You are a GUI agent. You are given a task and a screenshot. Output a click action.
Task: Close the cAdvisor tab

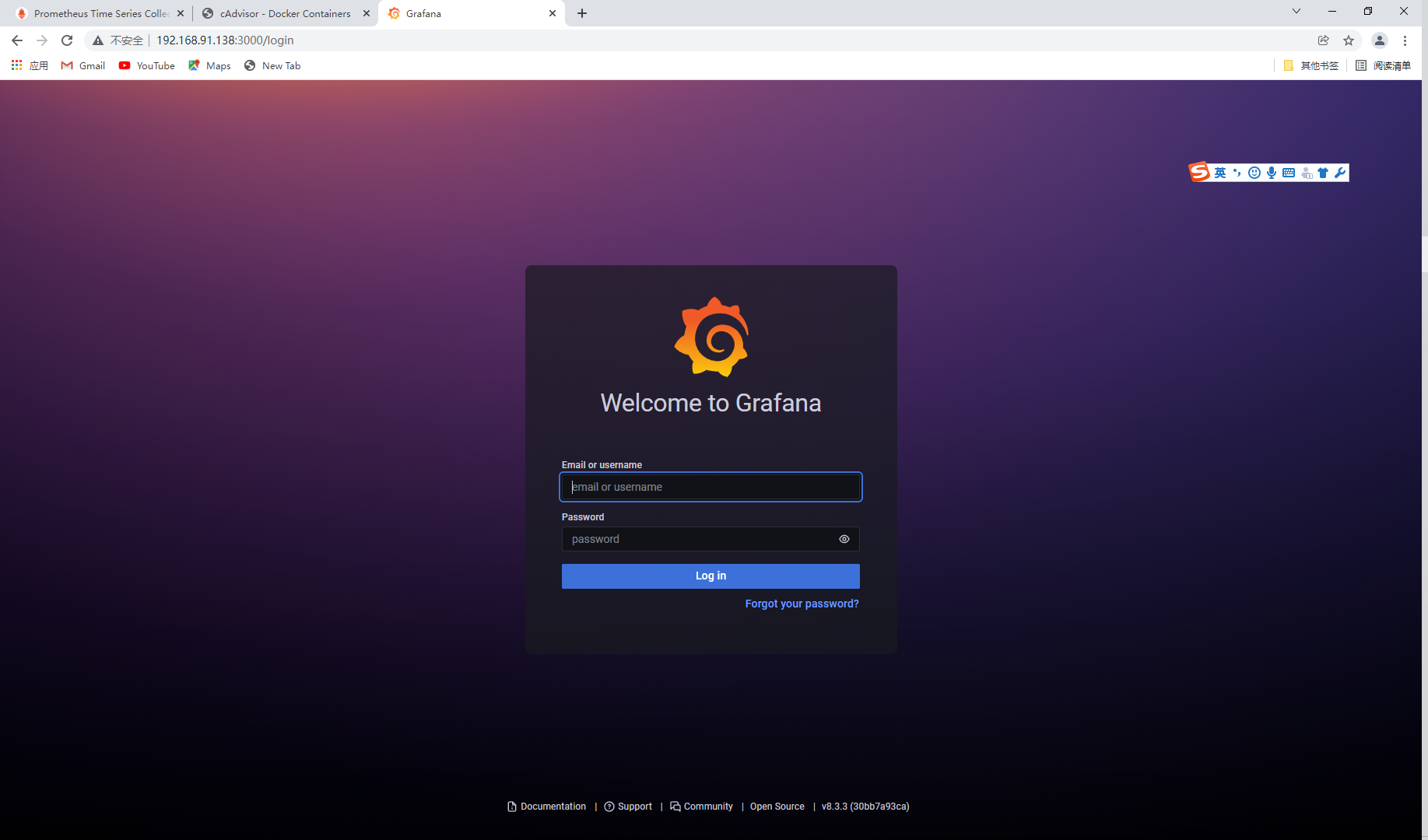367,13
